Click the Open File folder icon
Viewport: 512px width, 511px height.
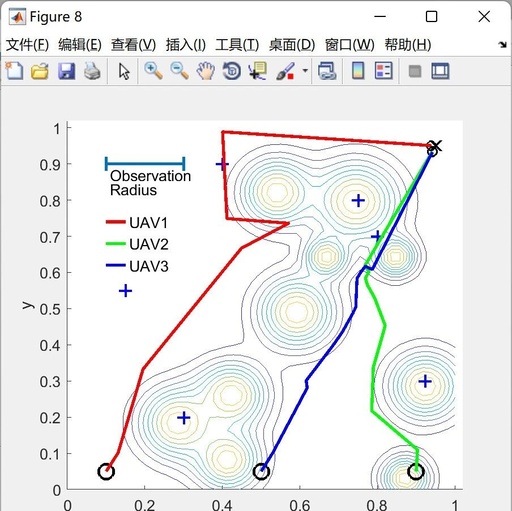point(40,71)
